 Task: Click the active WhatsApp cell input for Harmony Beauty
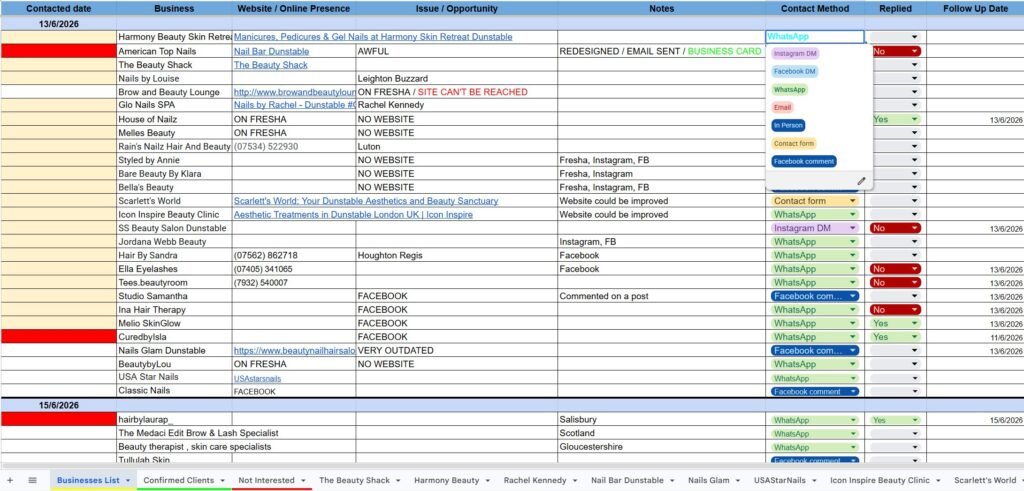coord(814,37)
